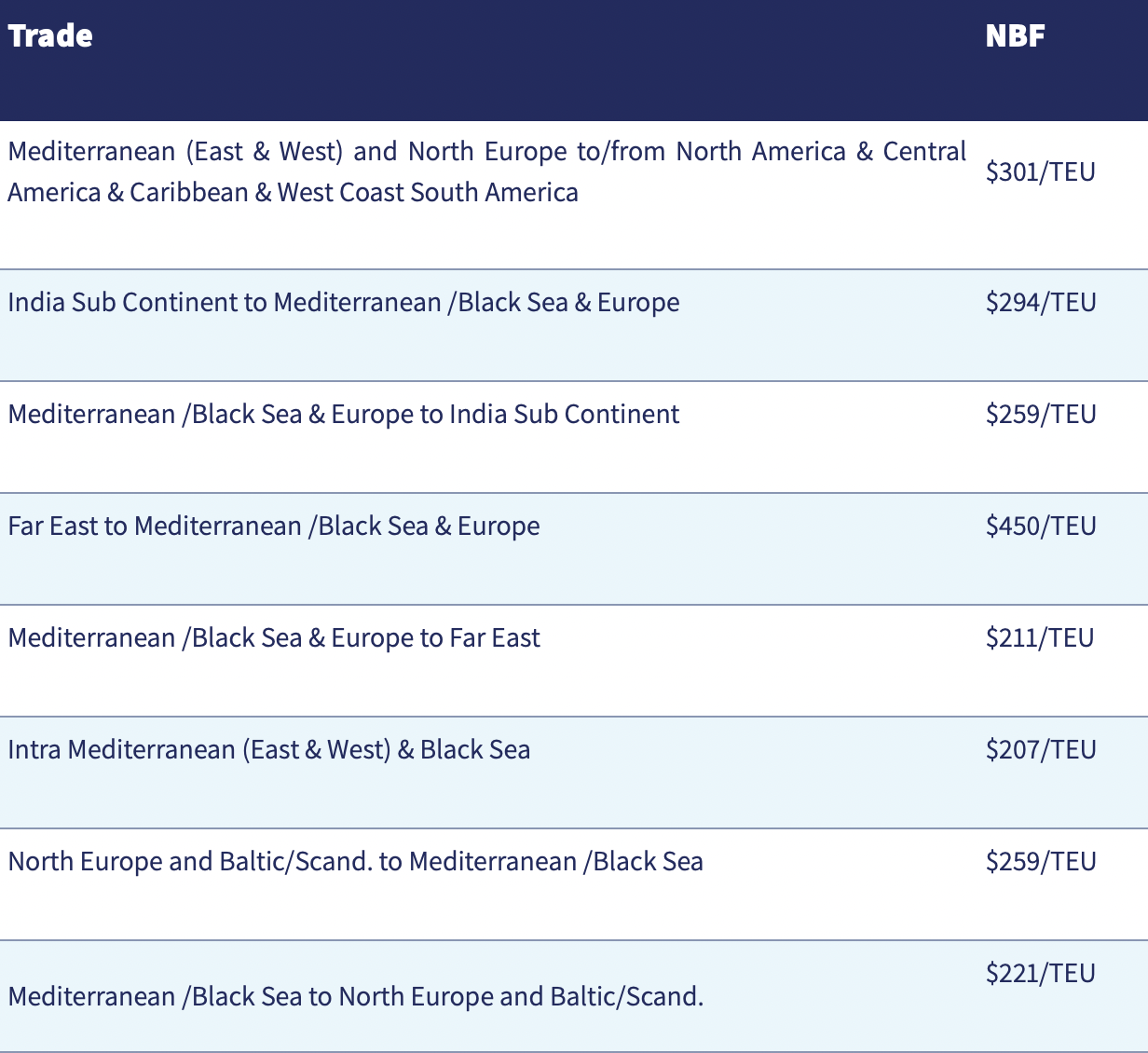This screenshot has height=1053, width=1148.
Task: Select the Mediterranean and North Europe to/from North America trade text
Action: pyautogui.click(x=487, y=171)
